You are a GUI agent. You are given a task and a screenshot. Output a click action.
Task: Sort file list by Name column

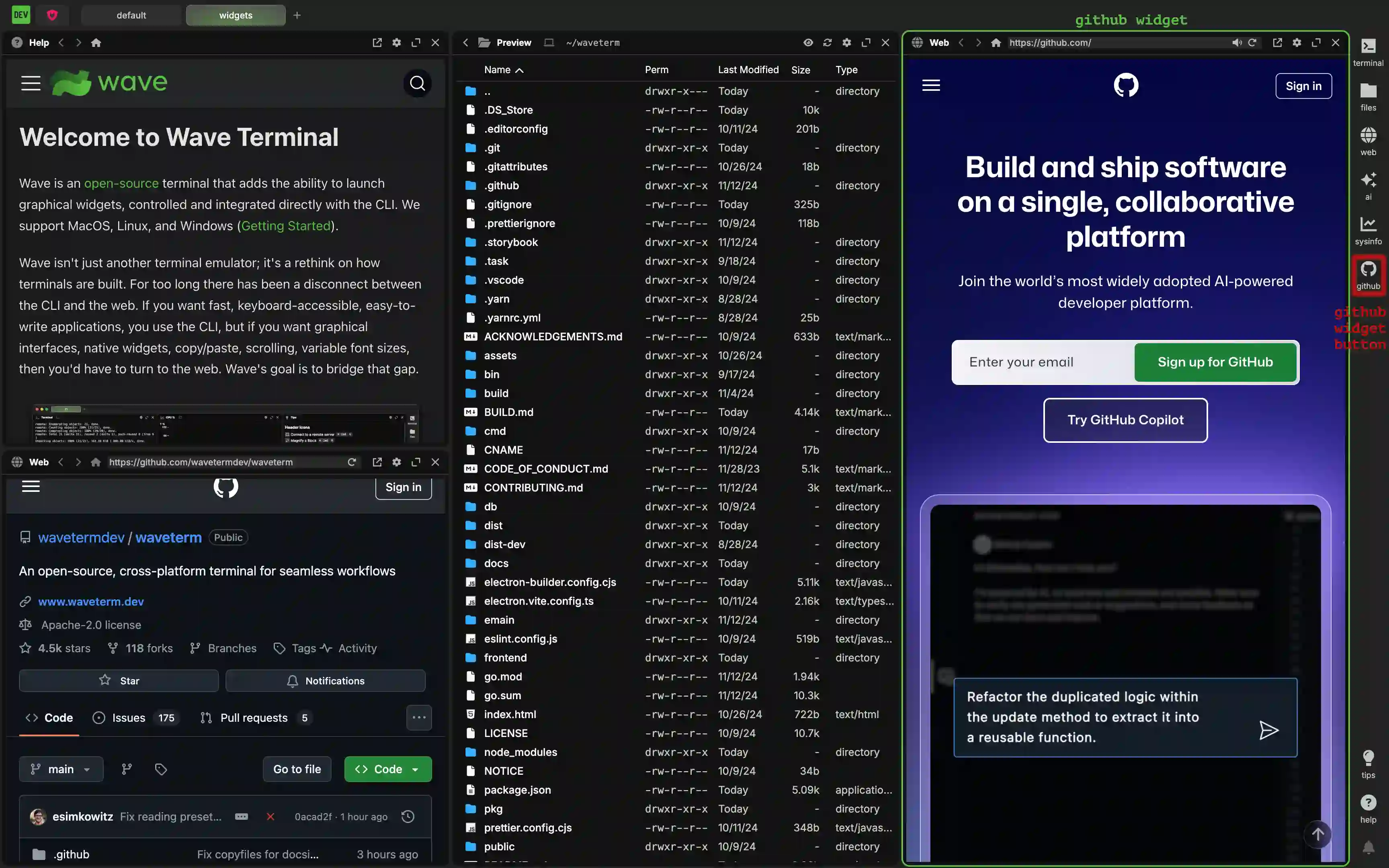tap(503, 70)
